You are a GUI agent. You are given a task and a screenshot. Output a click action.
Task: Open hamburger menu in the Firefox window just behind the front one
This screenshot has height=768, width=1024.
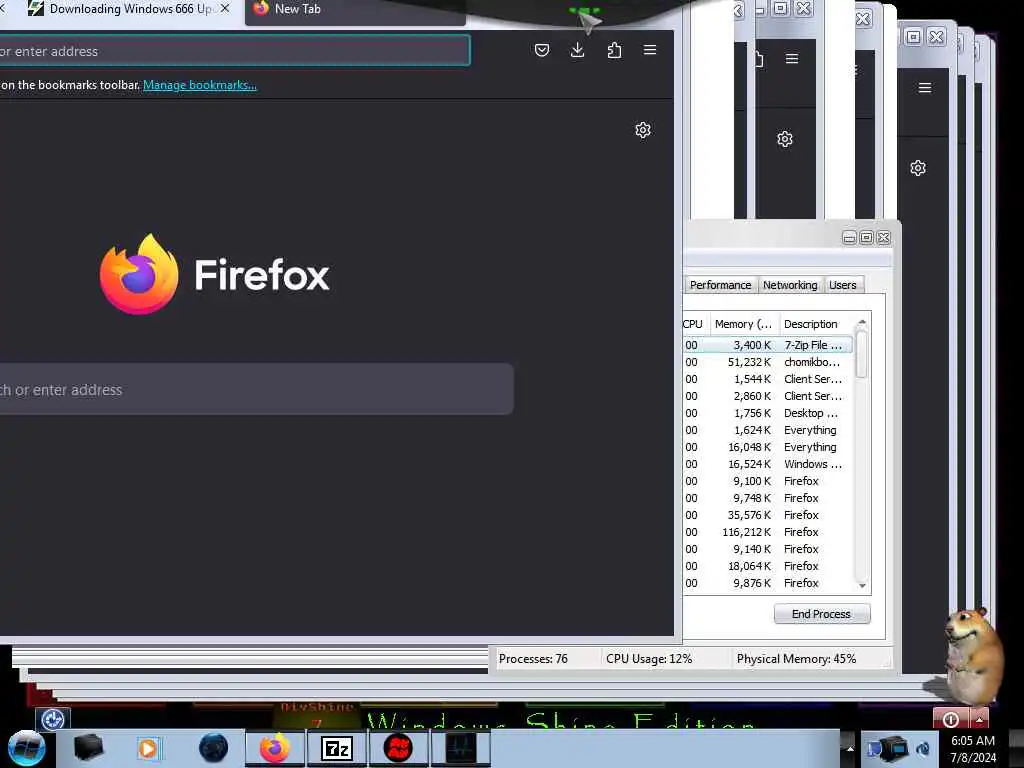click(792, 59)
